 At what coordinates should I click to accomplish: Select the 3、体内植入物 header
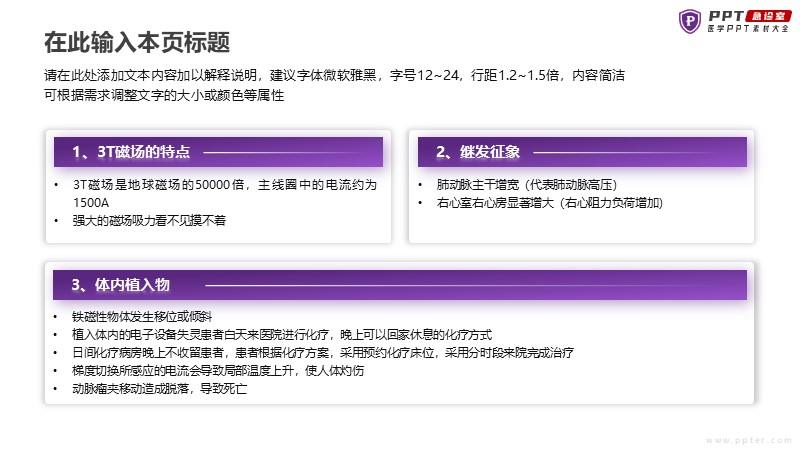(x=121, y=285)
